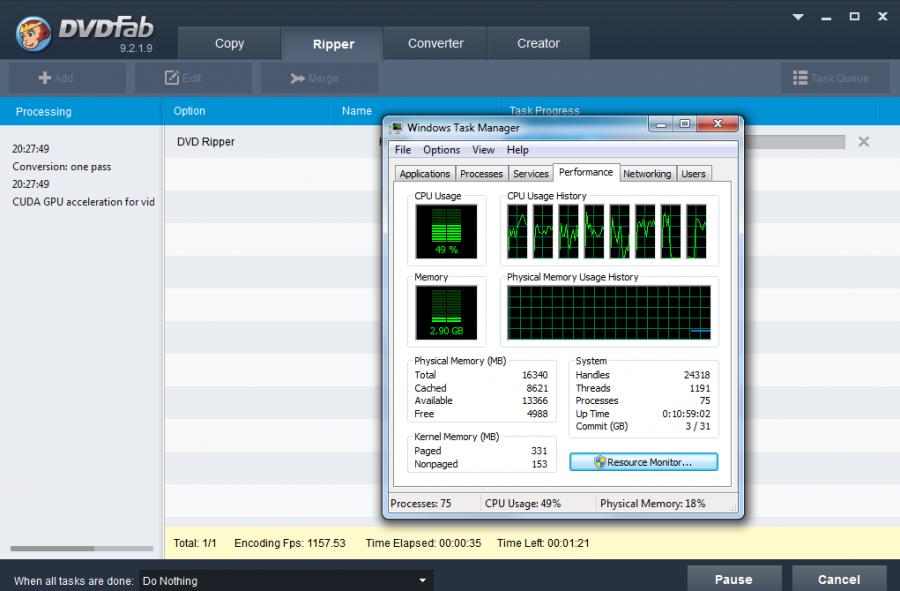Switch to the Processes tab in Task Manager
This screenshot has height=591, width=900.
point(481,174)
